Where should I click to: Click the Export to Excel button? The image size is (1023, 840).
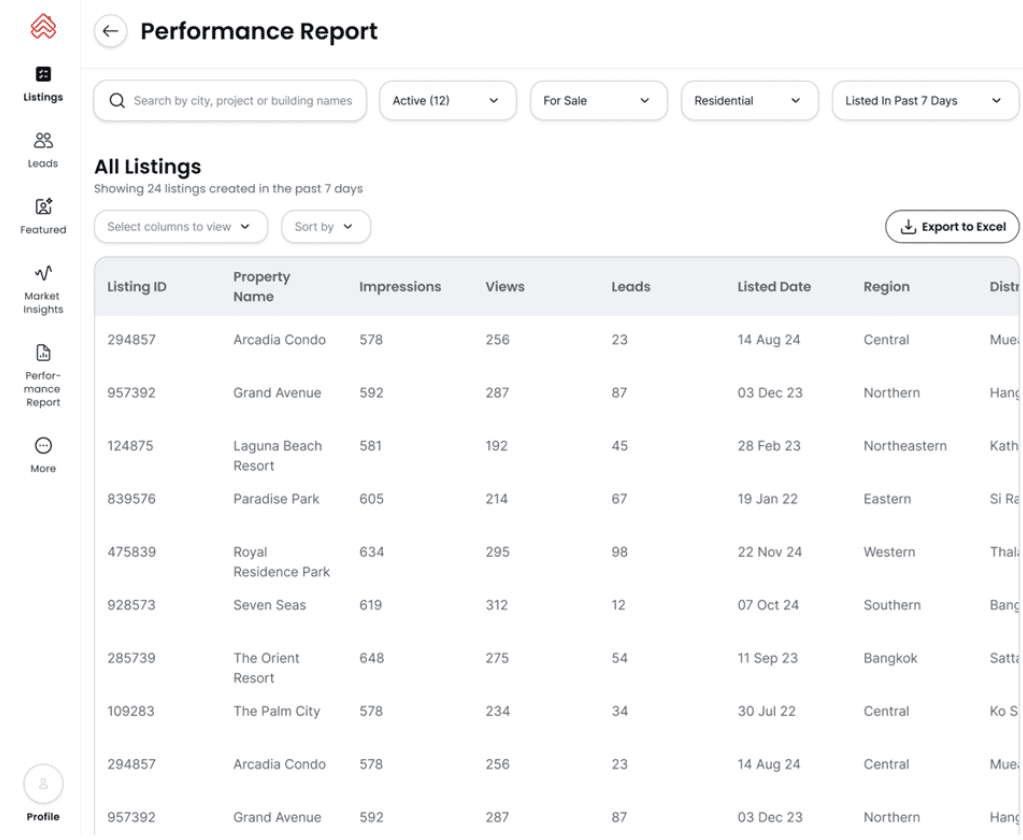coord(952,227)
